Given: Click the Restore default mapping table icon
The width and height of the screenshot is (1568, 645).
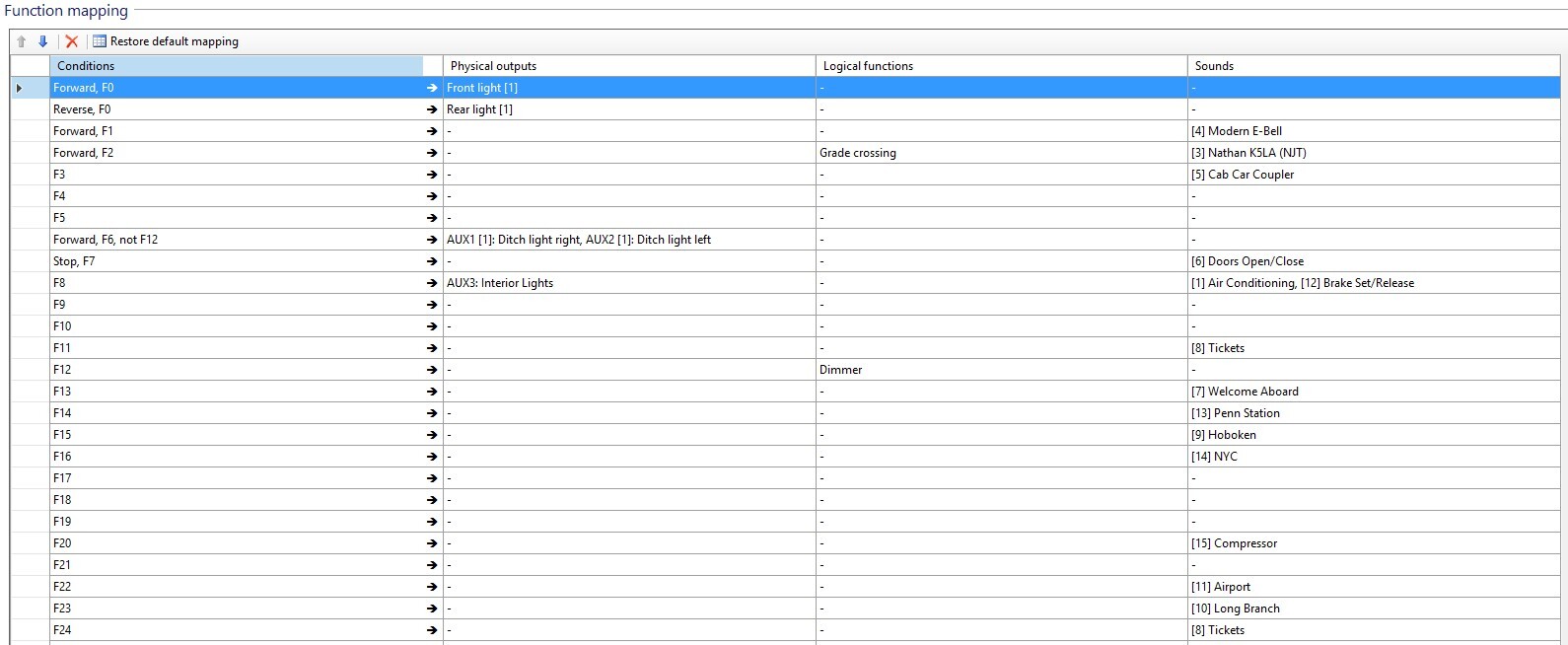Looking at the screenshot, I should click(100, 41).
